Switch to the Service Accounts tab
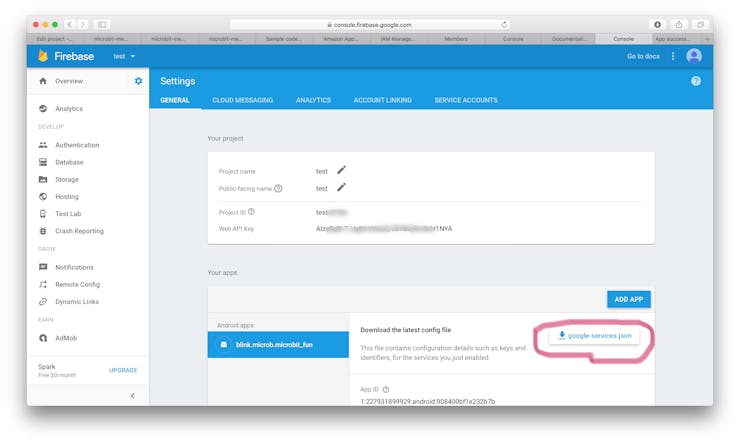Screen dimensions: 740x444 (x=466, y=100)
